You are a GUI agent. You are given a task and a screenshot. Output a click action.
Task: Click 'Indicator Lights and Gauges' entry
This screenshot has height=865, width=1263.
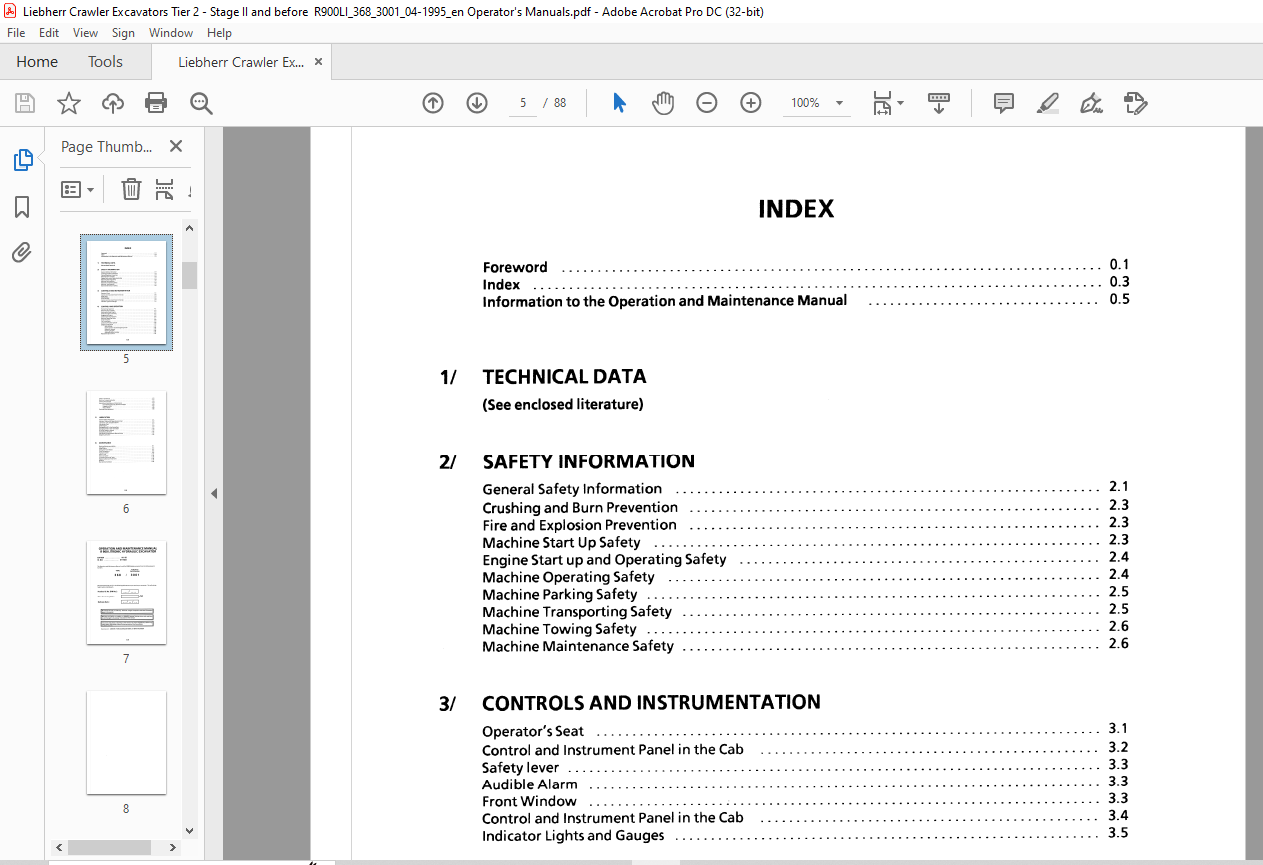573,836
